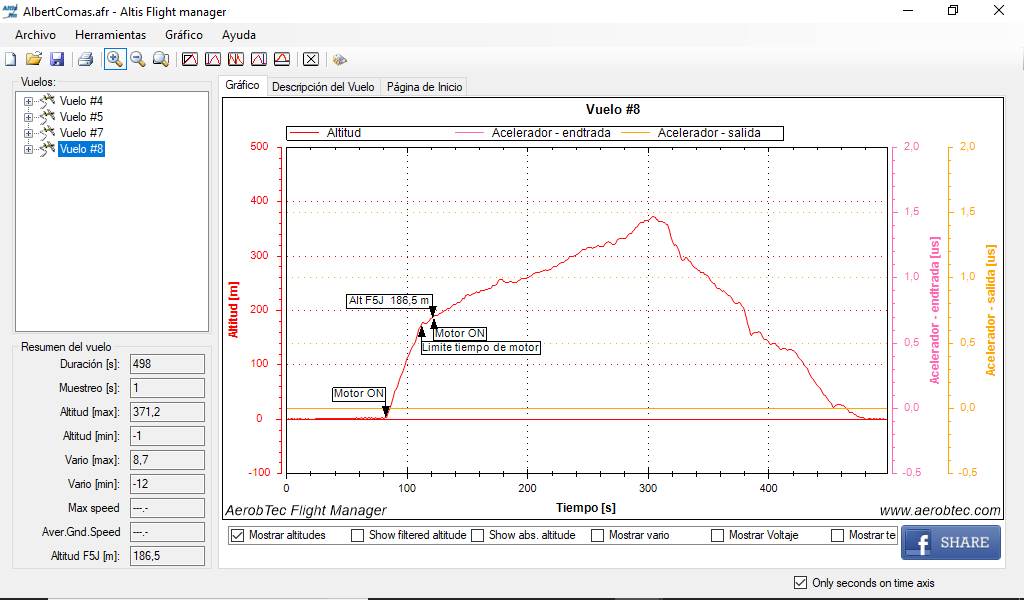
Task: Click the new file icon in toolbar
Action: [x=11, y=60]
